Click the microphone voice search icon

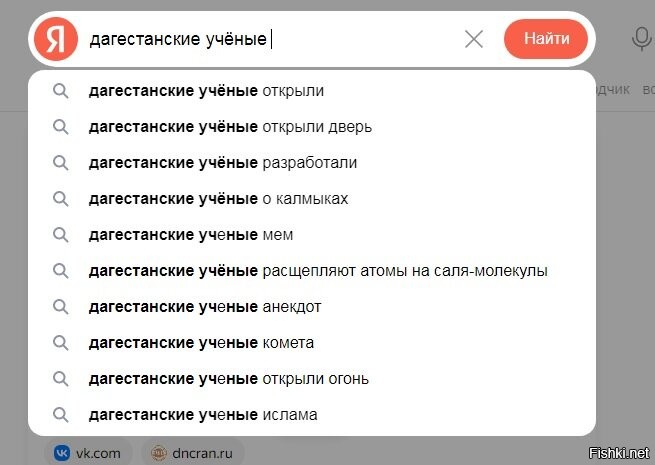click(x=641, y=39)
